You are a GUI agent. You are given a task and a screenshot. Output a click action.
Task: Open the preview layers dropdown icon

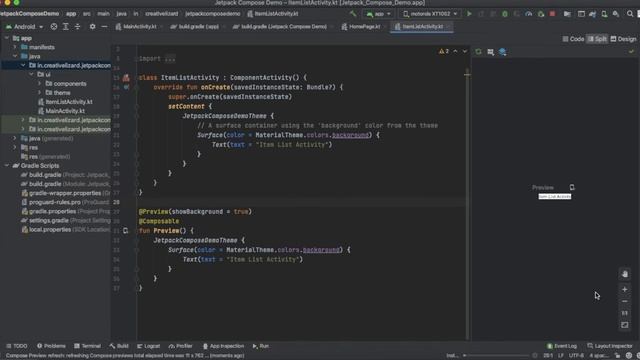click(503, 52)
